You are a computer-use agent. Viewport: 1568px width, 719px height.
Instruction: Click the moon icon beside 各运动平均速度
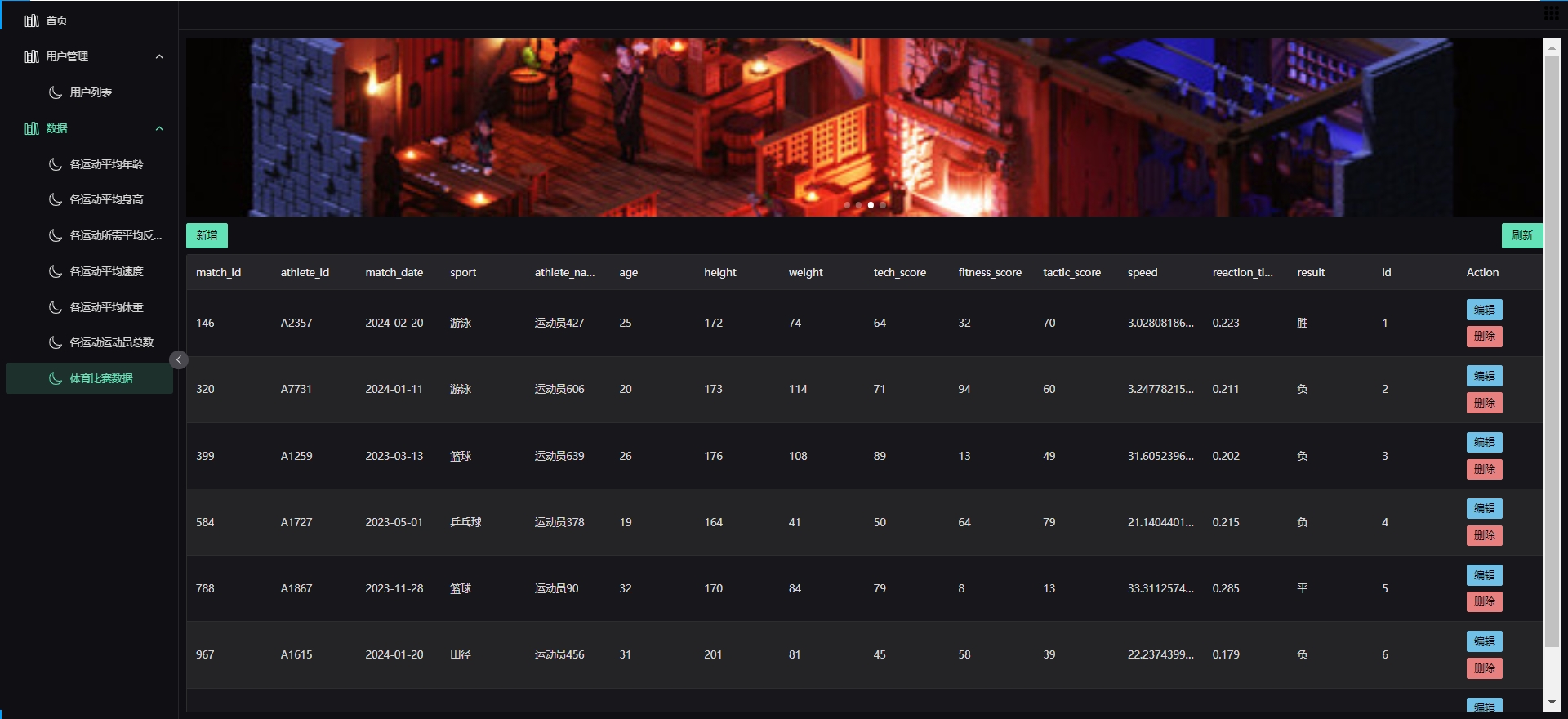56,271
